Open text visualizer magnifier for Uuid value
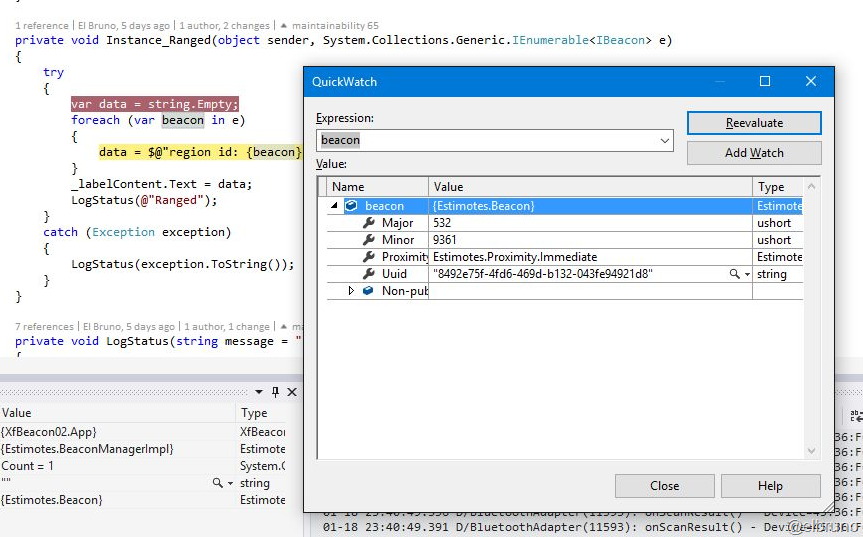The height and width of the screenshot is (537, 863). coord(734,274)
